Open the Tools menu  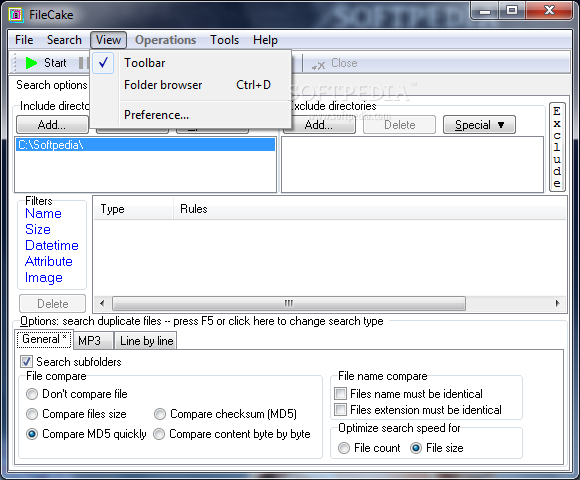point(225,40)
